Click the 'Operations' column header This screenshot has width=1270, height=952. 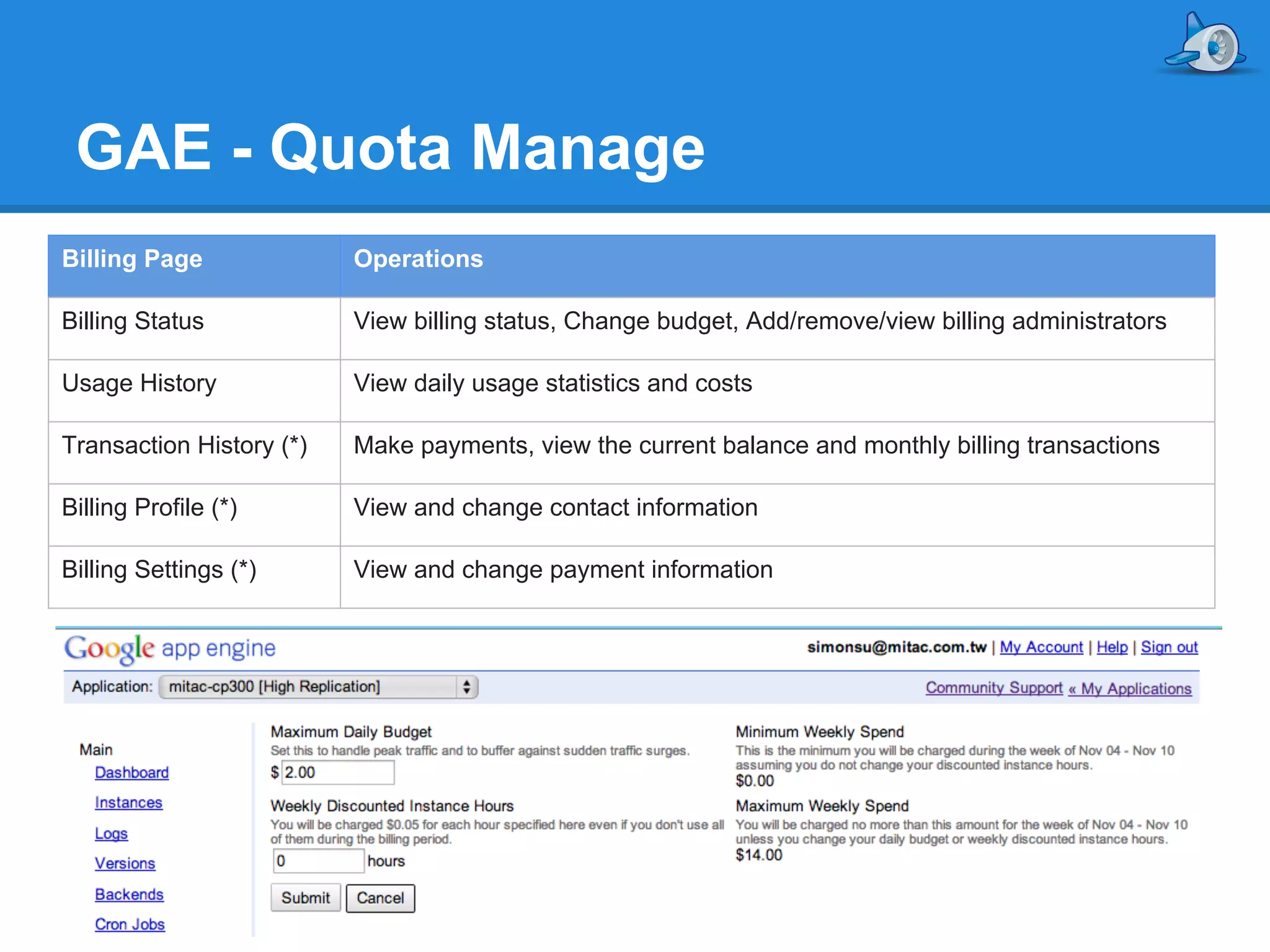778,266
